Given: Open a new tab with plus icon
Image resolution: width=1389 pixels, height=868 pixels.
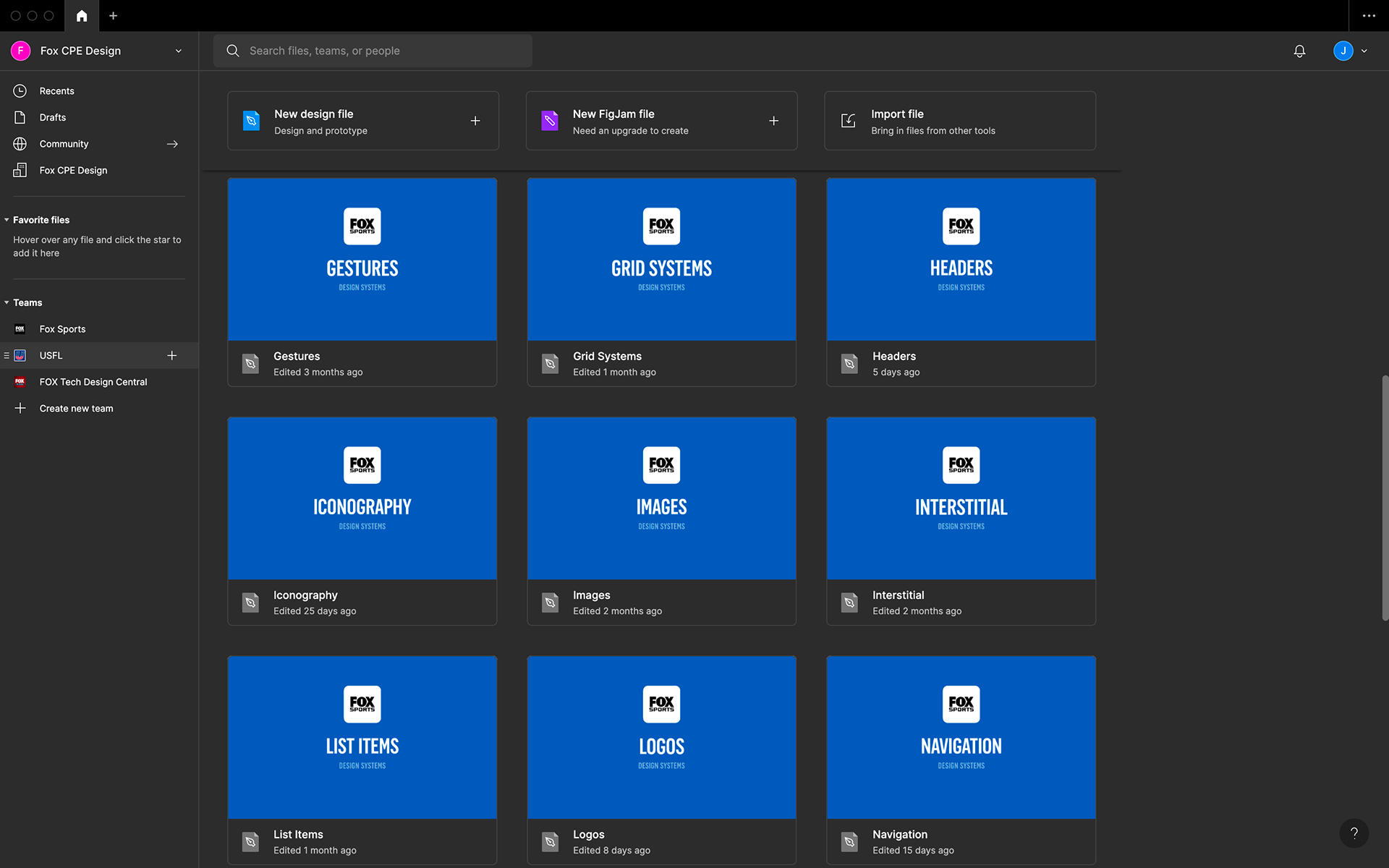Looking at the screenshot, I should pos(113,16).
